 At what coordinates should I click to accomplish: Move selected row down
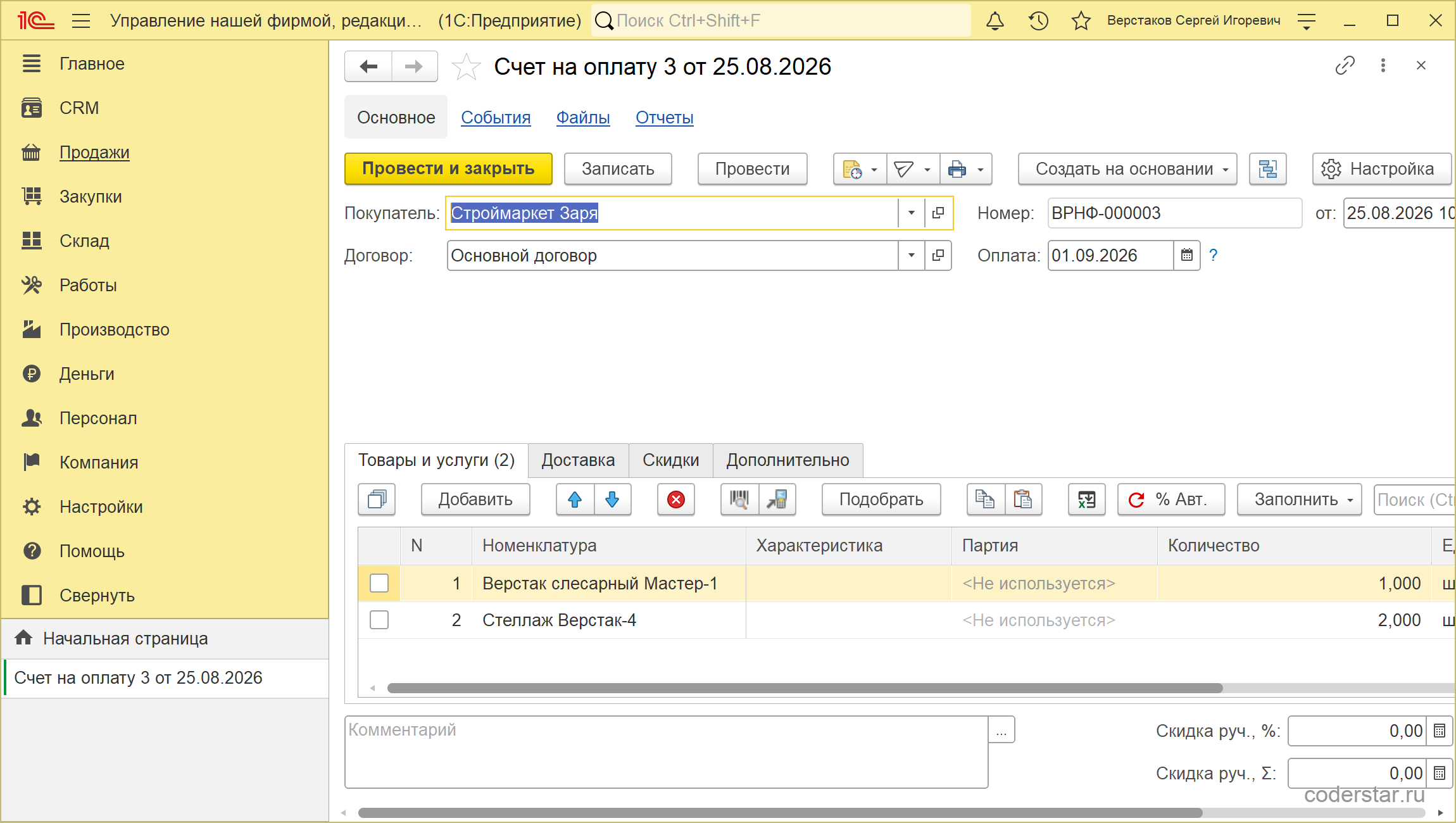click(612, 499)
